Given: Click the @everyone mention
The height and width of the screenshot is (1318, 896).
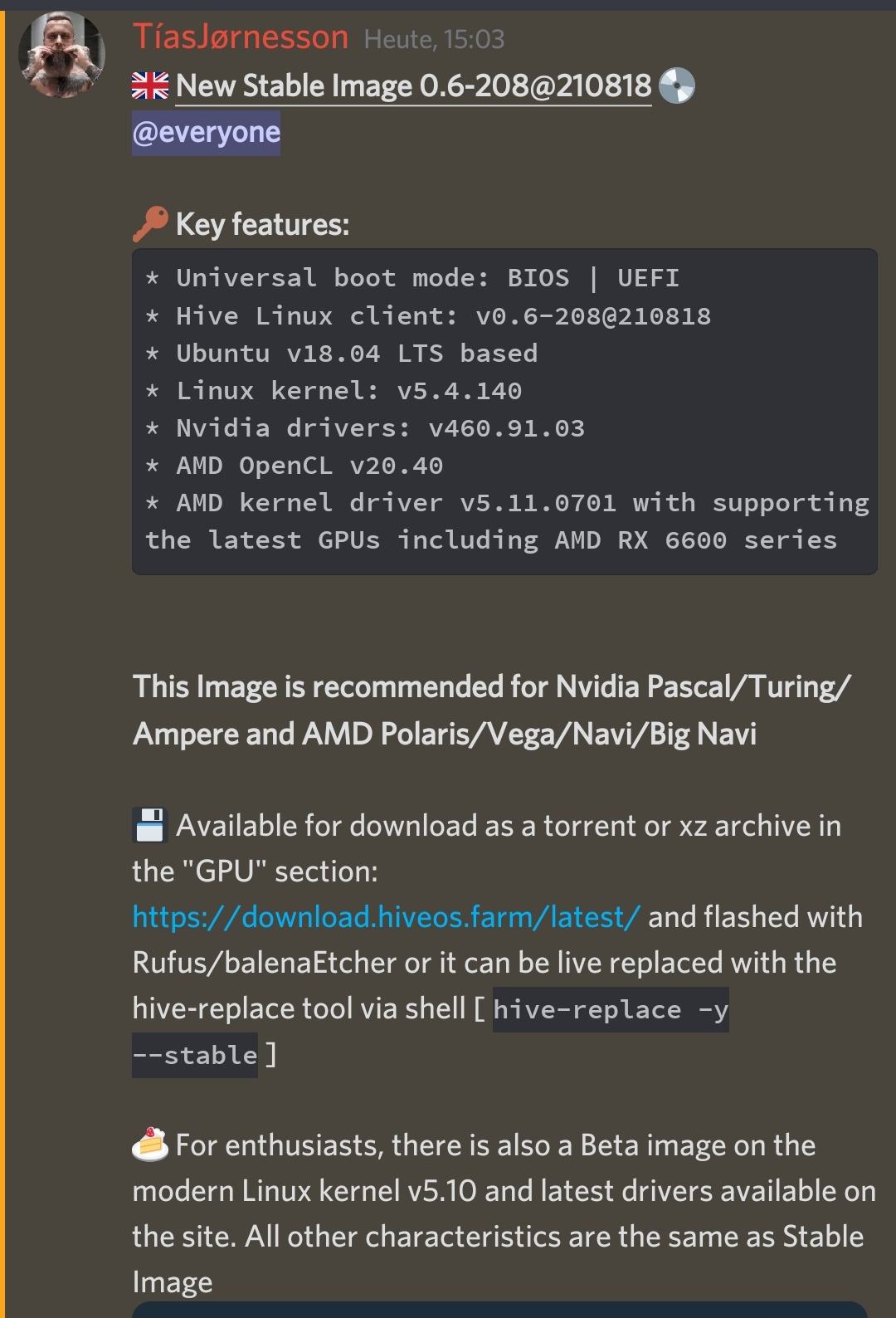Looking at the screenshot, I should click(x=207, y=132).
